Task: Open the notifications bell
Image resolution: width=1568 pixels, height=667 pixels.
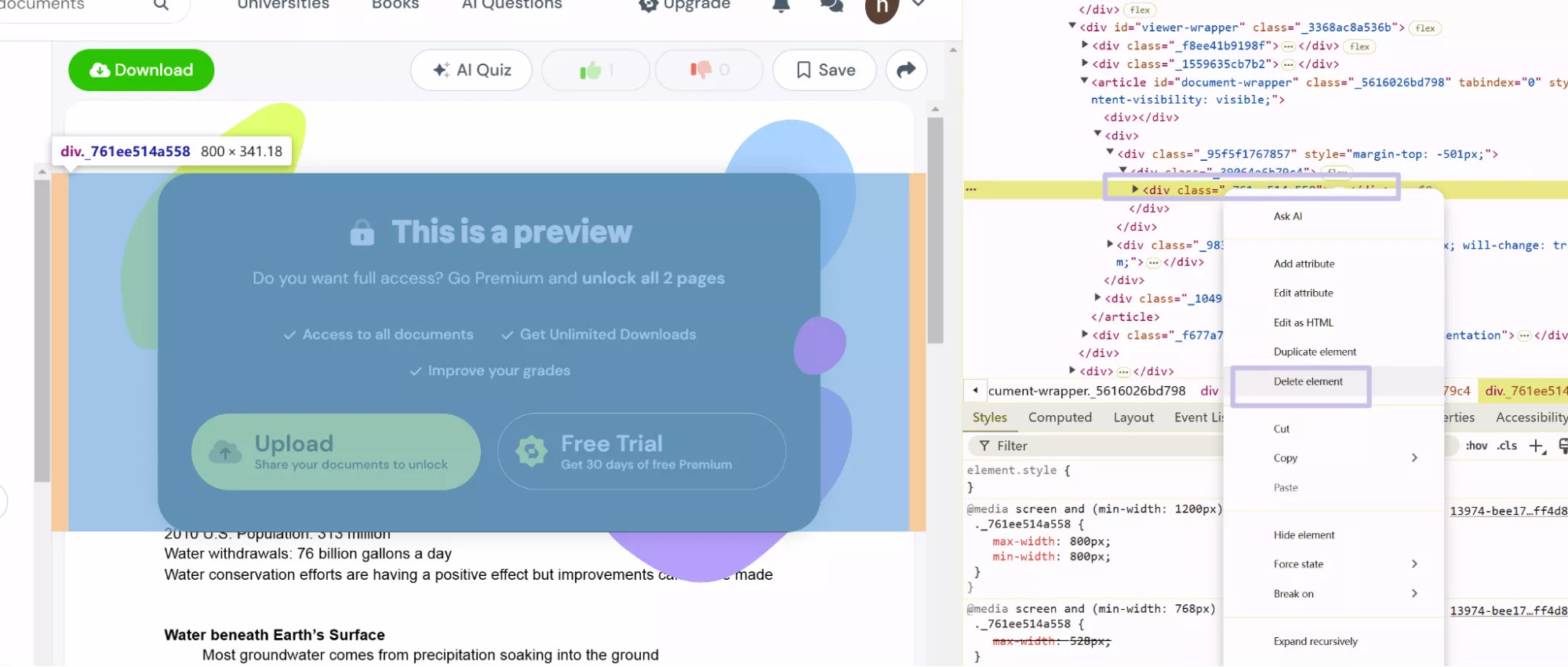Action: coord(780,5)
